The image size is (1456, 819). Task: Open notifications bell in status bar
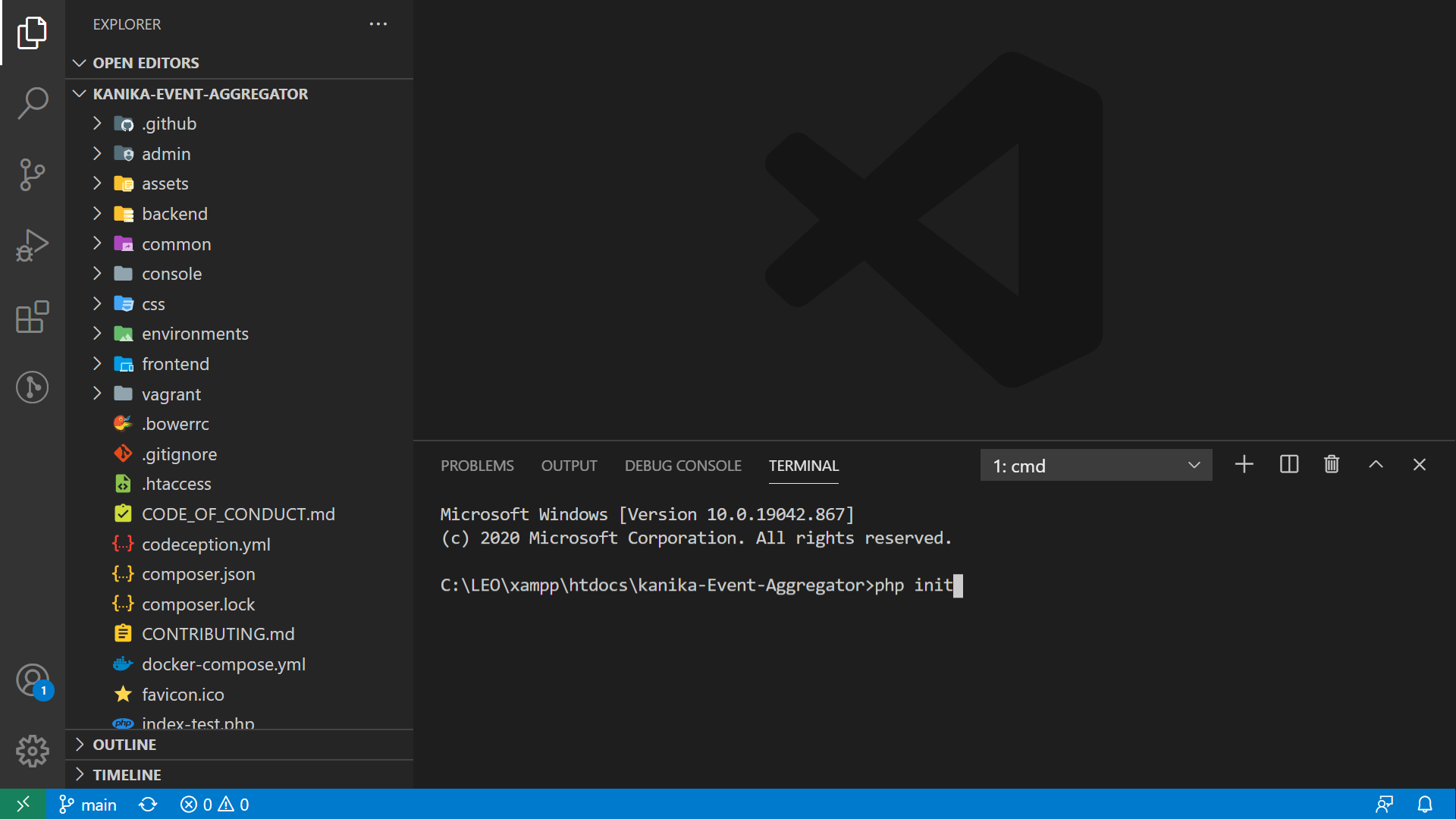coord(1425,804)
